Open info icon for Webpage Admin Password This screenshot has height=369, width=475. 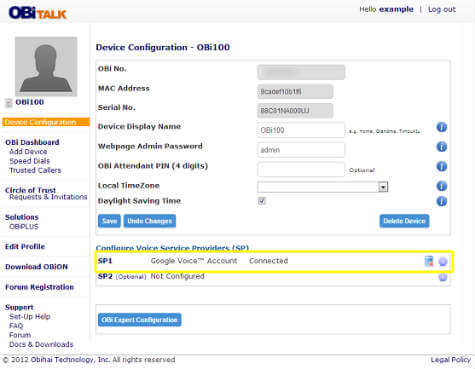(442, 147)
